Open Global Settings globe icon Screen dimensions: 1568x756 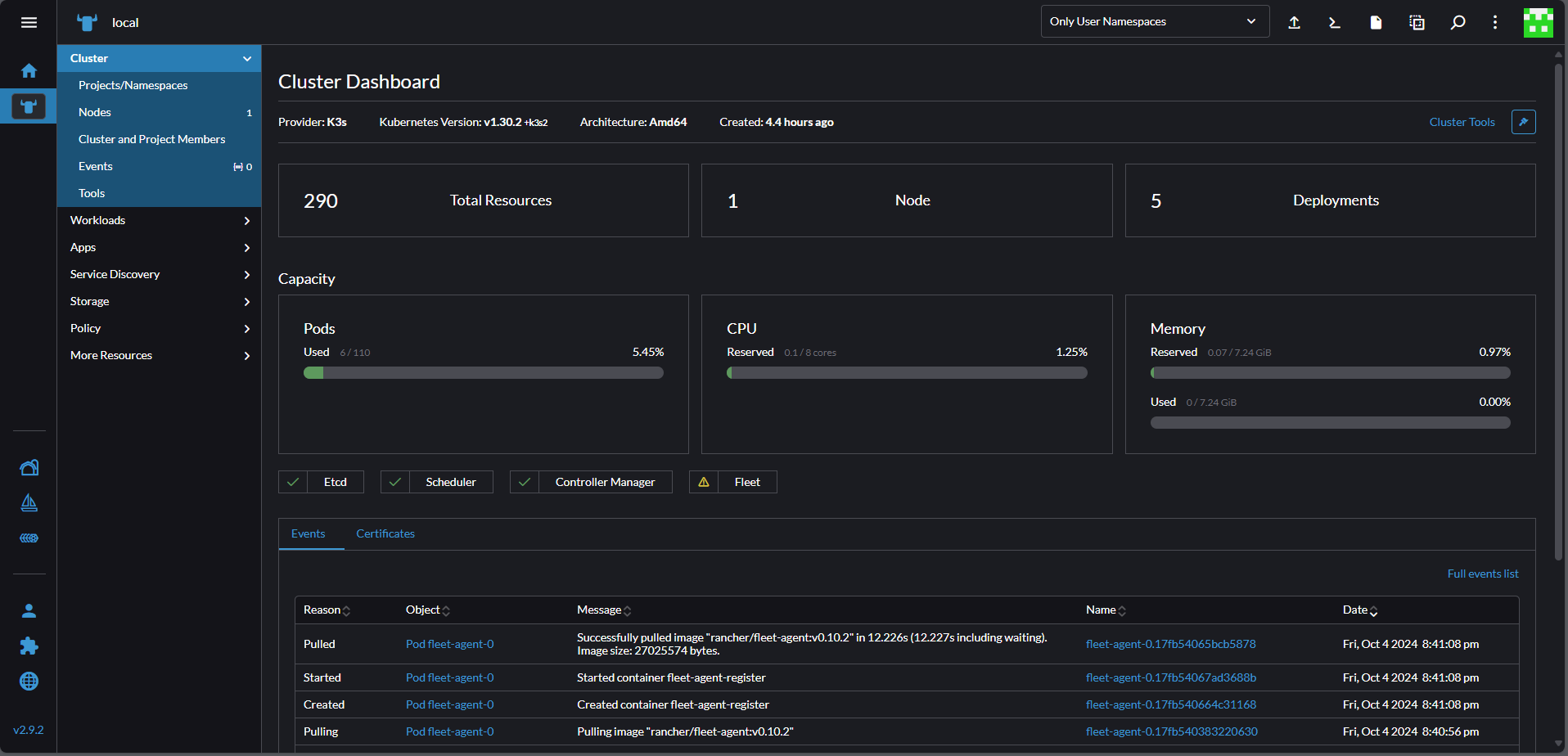29,681
